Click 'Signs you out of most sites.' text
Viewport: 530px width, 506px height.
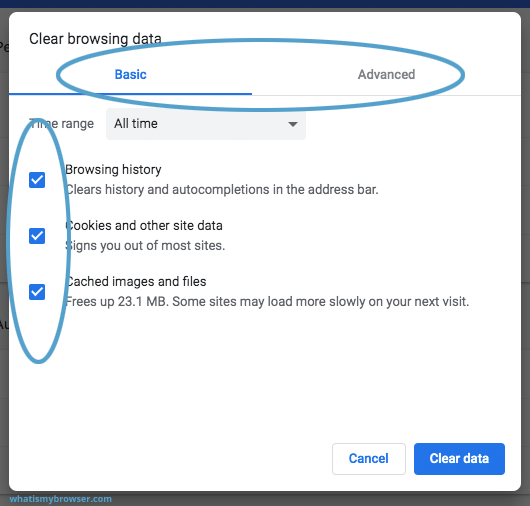[x=145, y=246]
